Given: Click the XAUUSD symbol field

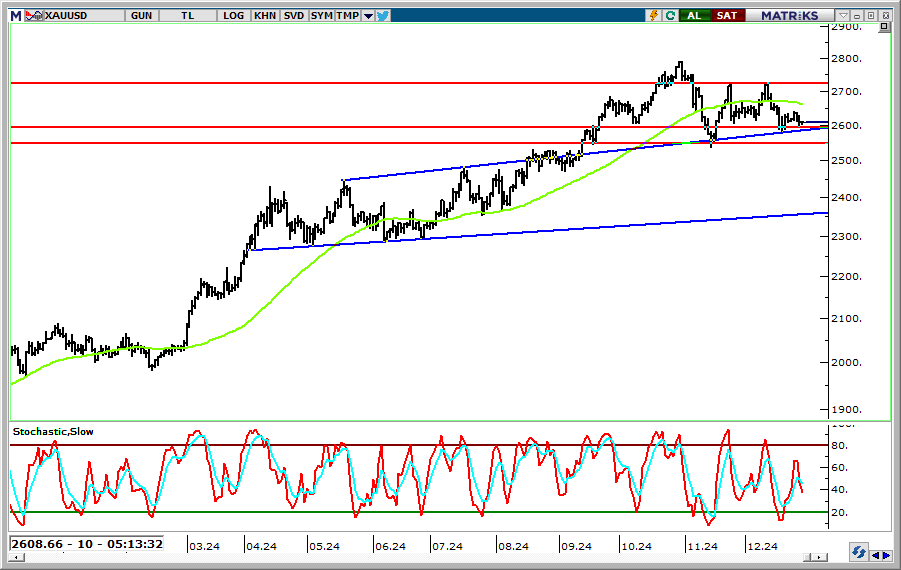Looking at the screenshot, I should [69, 15].
